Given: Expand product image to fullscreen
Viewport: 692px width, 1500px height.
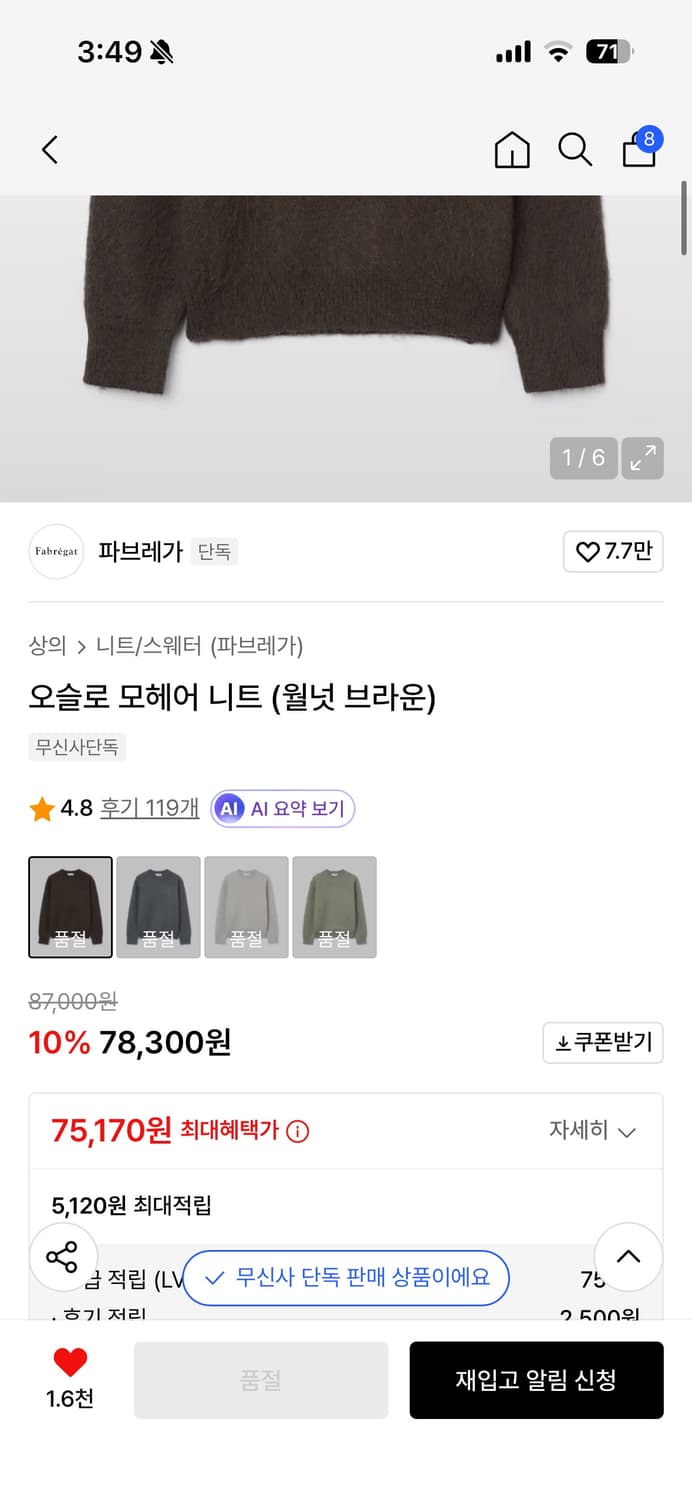Looking at the screenshot, I should 643,458.
